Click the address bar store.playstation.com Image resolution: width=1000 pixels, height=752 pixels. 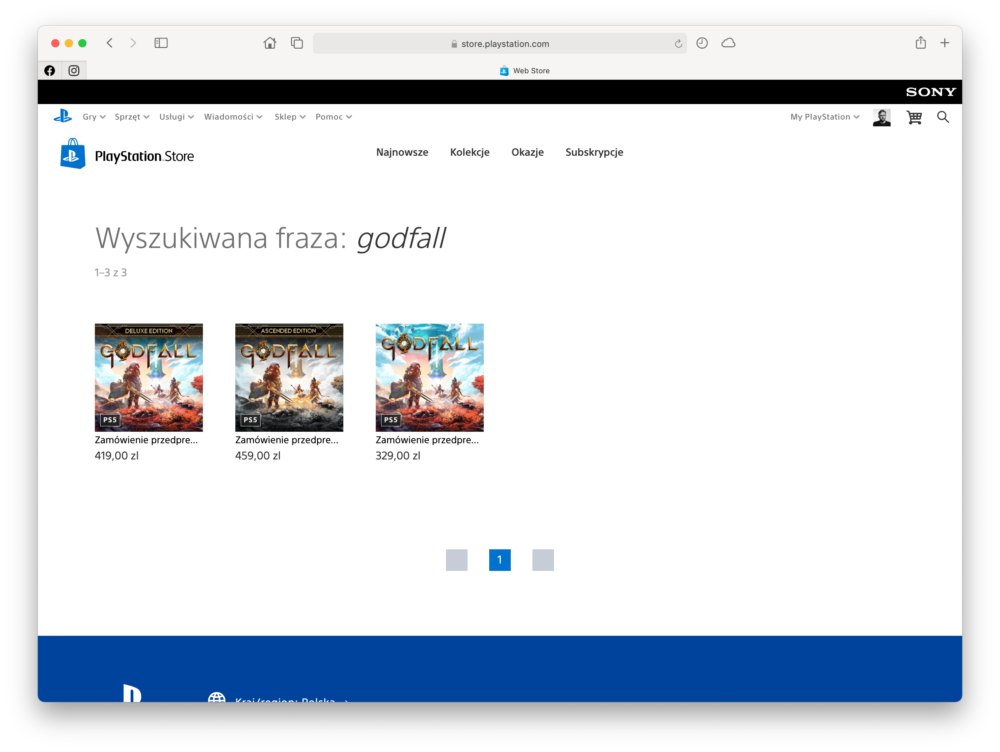point(499,43)
